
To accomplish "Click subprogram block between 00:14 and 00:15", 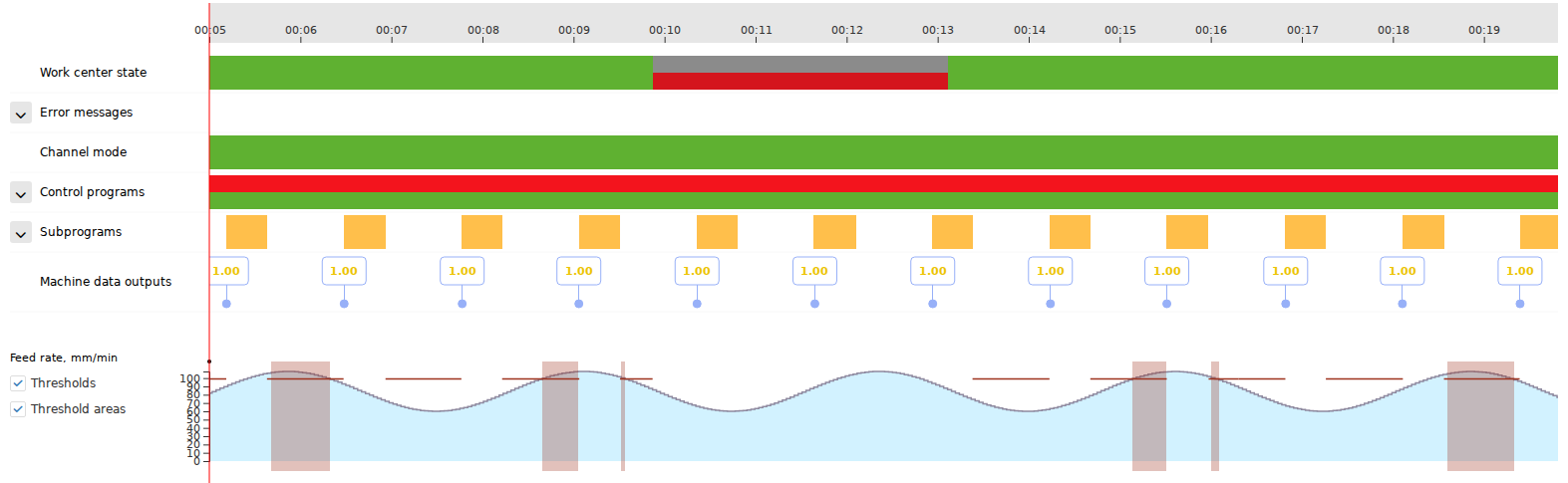I will tap(1070, 232).
